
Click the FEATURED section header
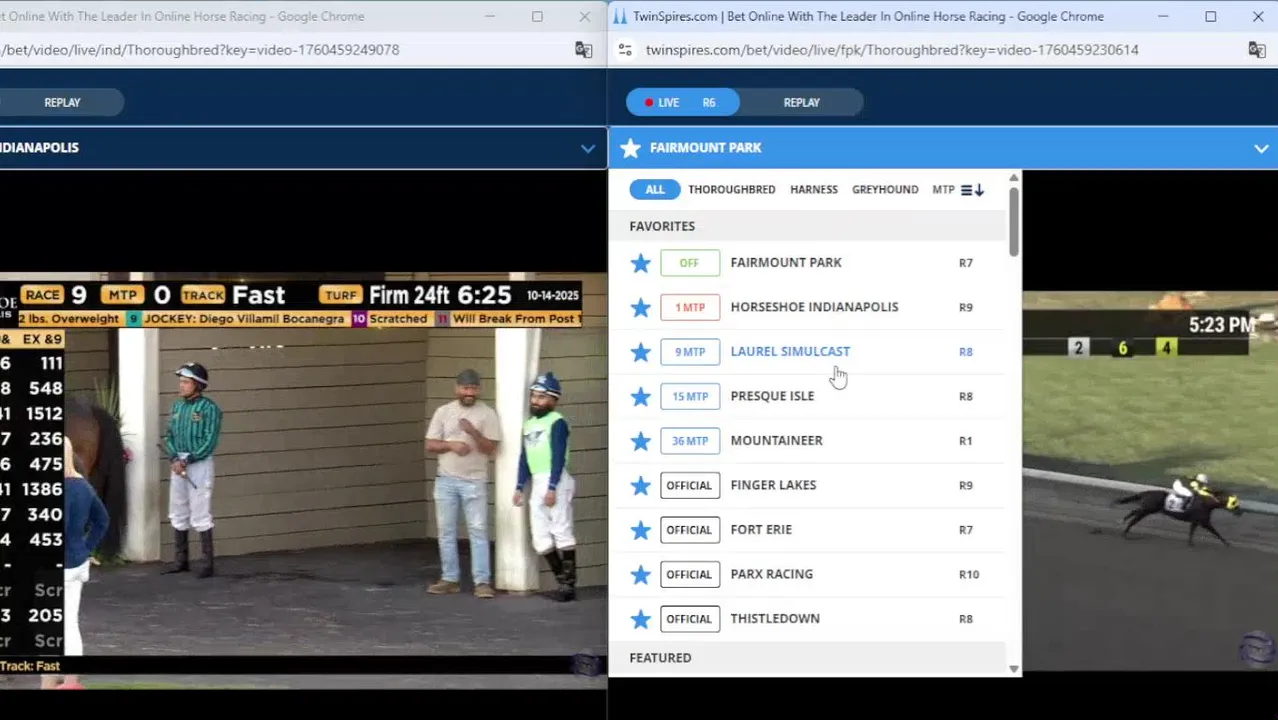660,658
